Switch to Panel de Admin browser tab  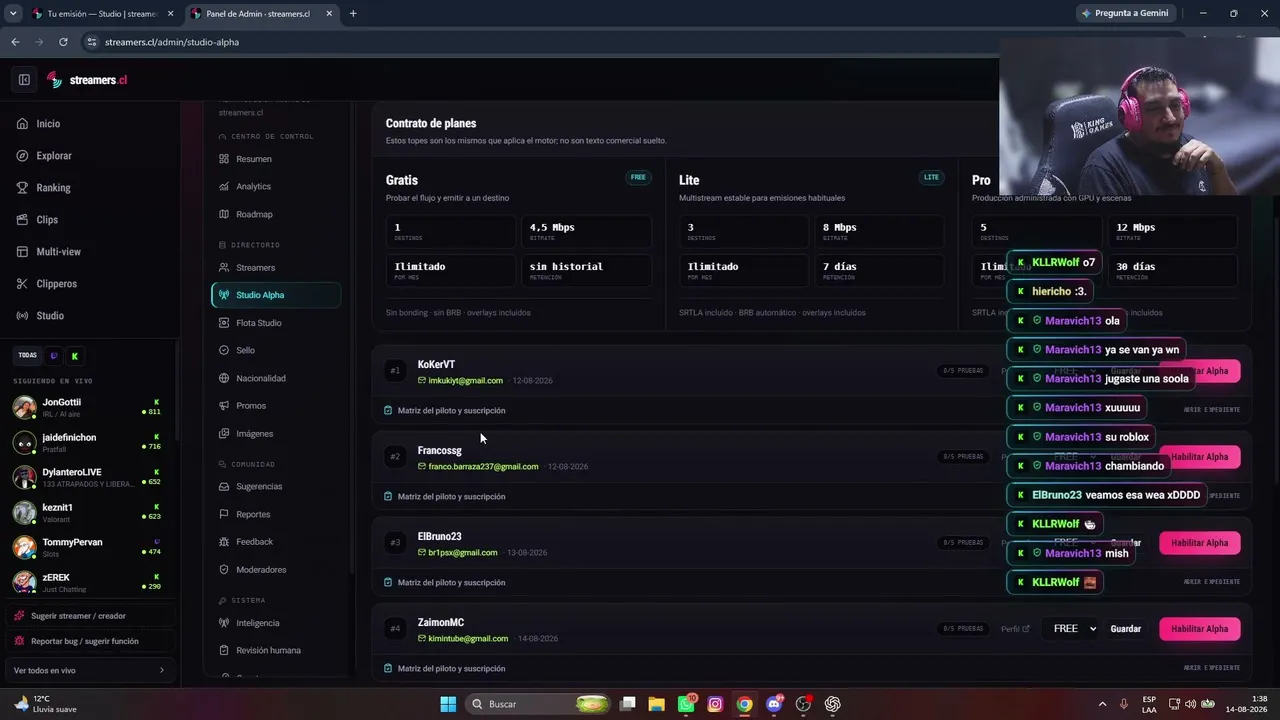[261, 14]
